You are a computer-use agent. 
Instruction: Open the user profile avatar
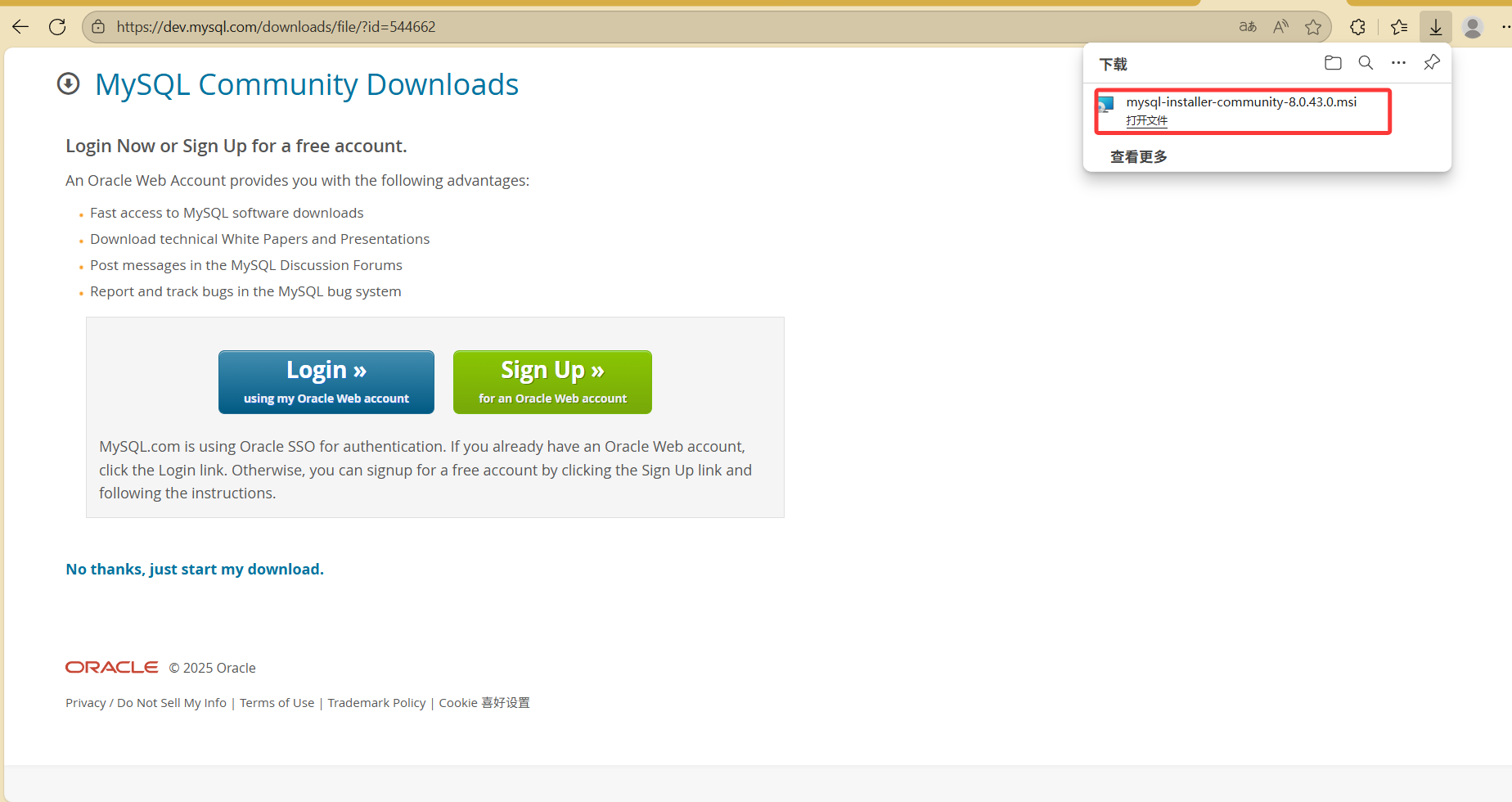1473,27
